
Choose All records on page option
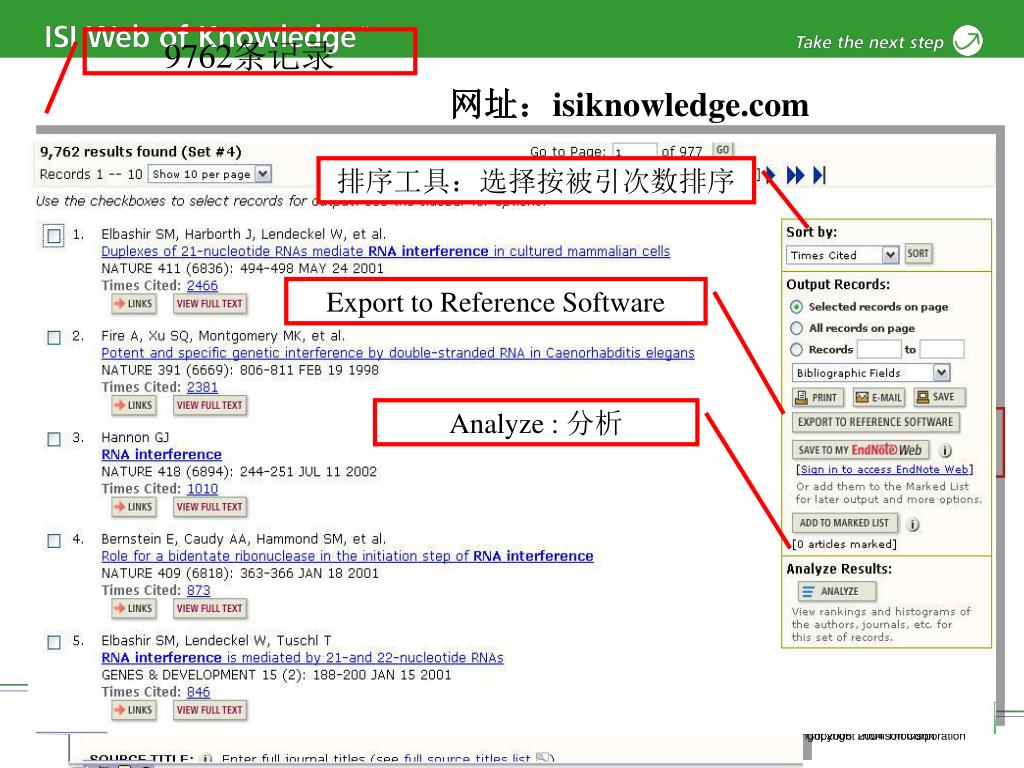tap(796, 328)
